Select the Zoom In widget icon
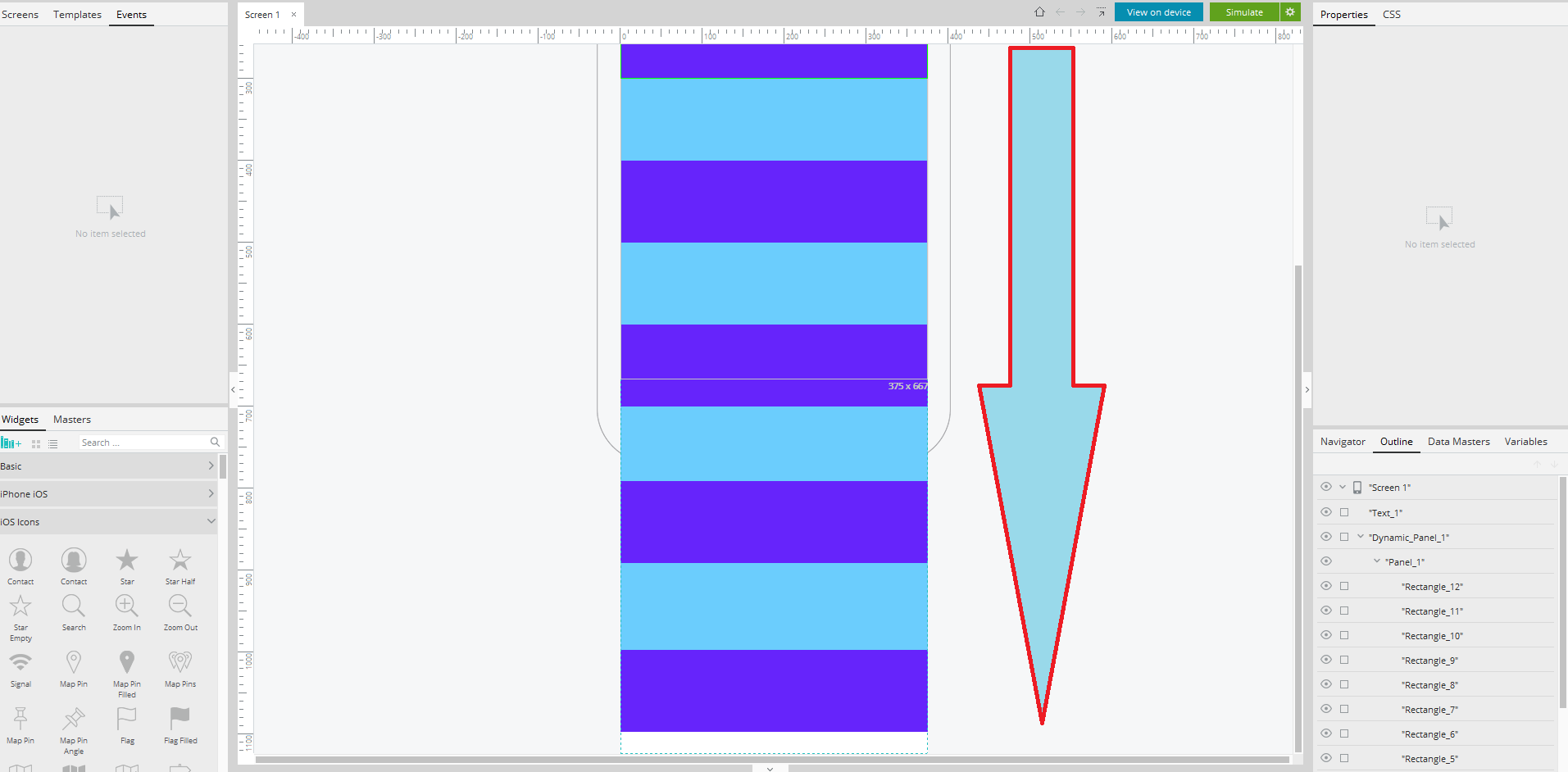1568x772 pixels. [x=127, y=606]
